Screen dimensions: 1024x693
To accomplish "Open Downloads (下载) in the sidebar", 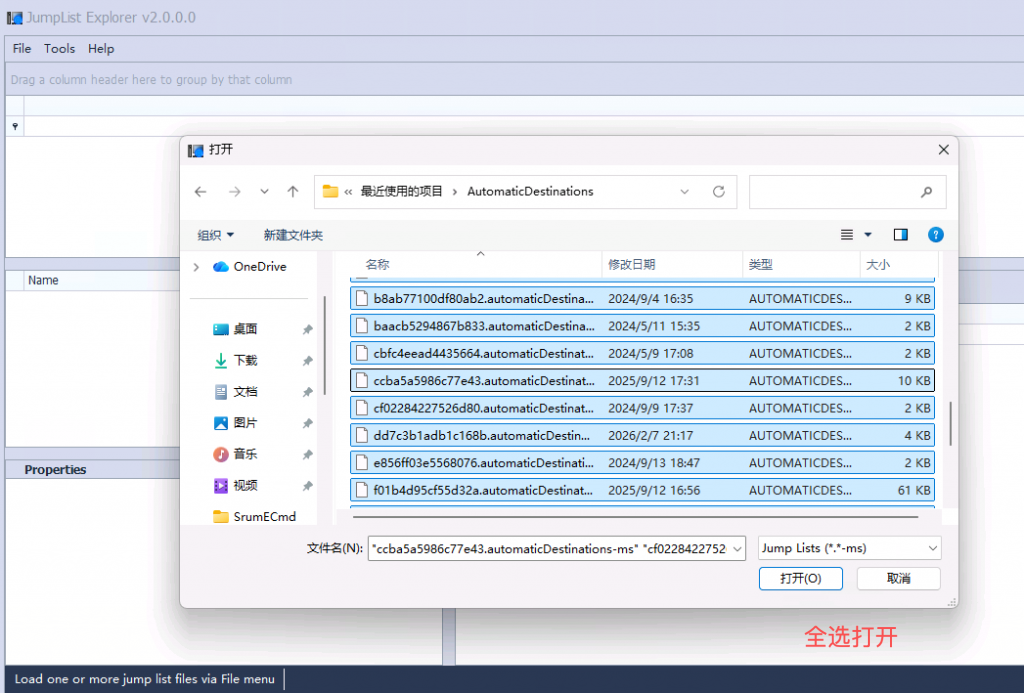I will [x=245, y=360].
